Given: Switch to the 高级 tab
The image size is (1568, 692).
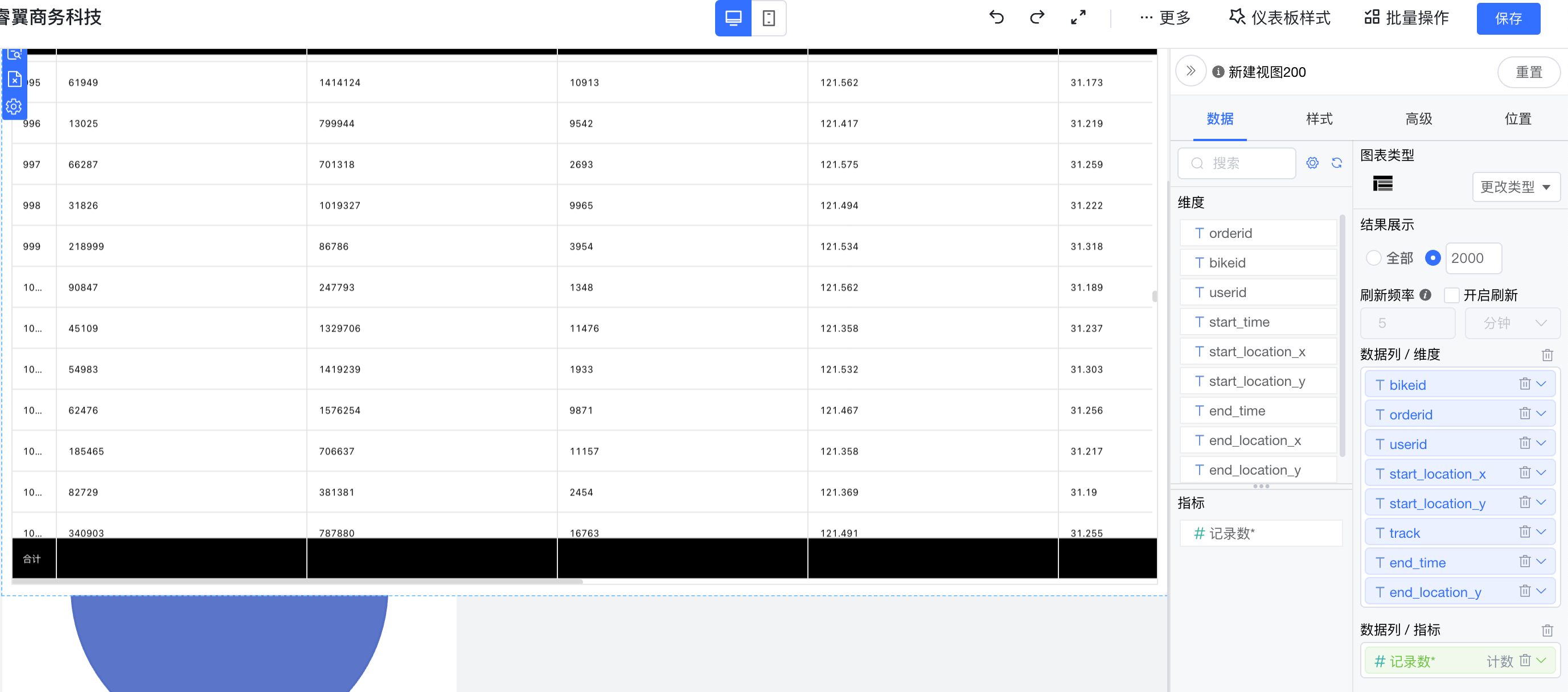Looking at the screenshot, I should (1418, 120).
